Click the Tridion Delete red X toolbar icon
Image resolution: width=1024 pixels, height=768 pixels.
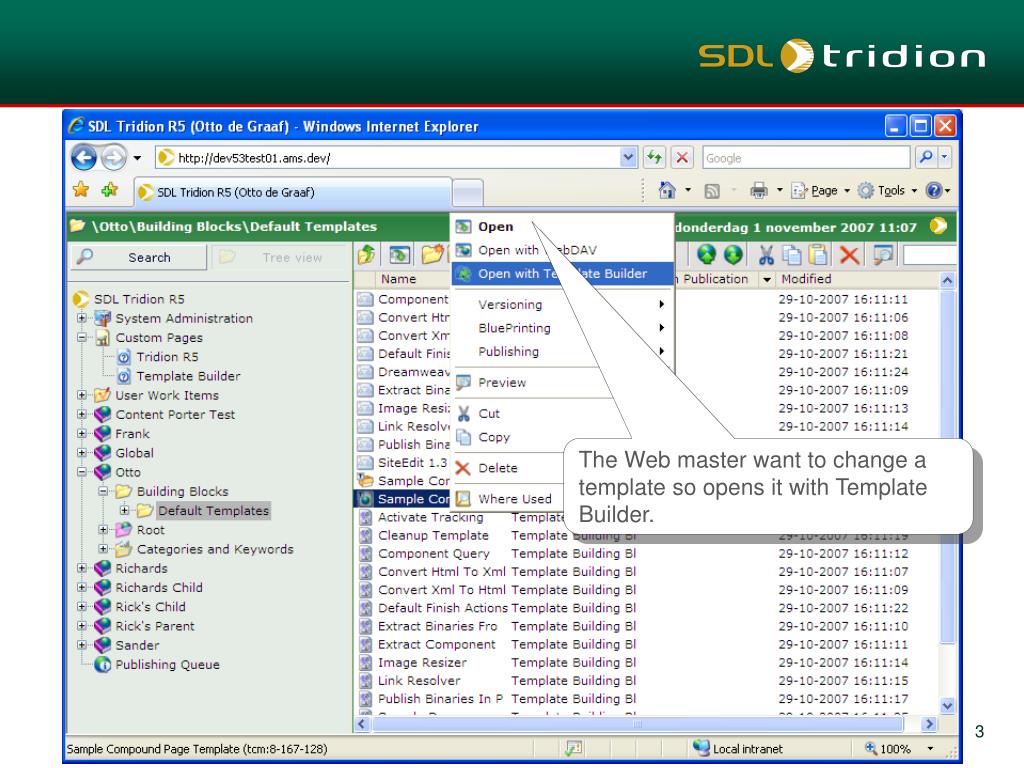[x=849, y=255]
